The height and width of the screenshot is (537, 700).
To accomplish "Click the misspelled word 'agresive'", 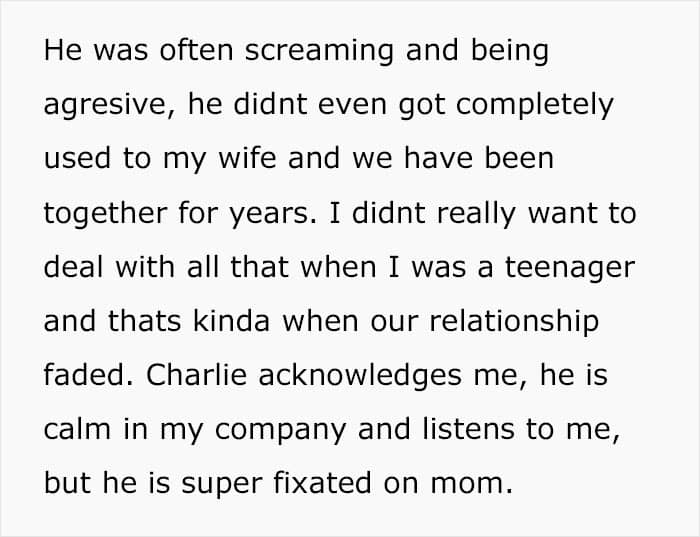I will point(101,106).
